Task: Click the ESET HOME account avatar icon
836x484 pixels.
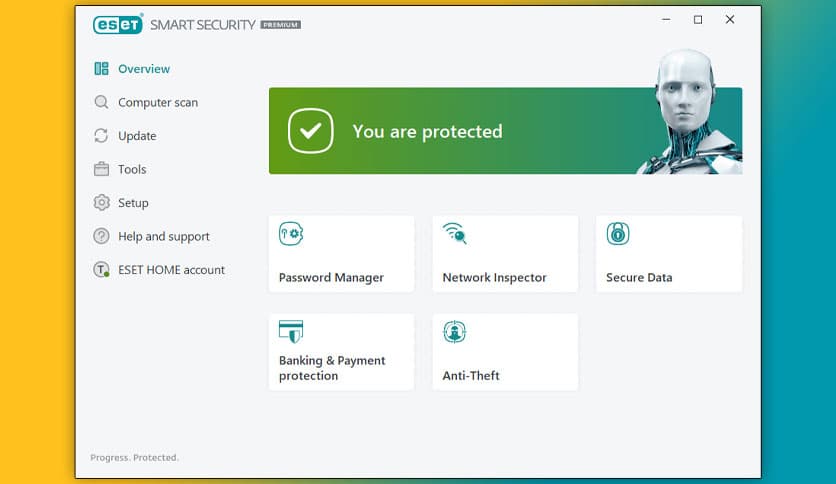Action: [x=101, y=270]
